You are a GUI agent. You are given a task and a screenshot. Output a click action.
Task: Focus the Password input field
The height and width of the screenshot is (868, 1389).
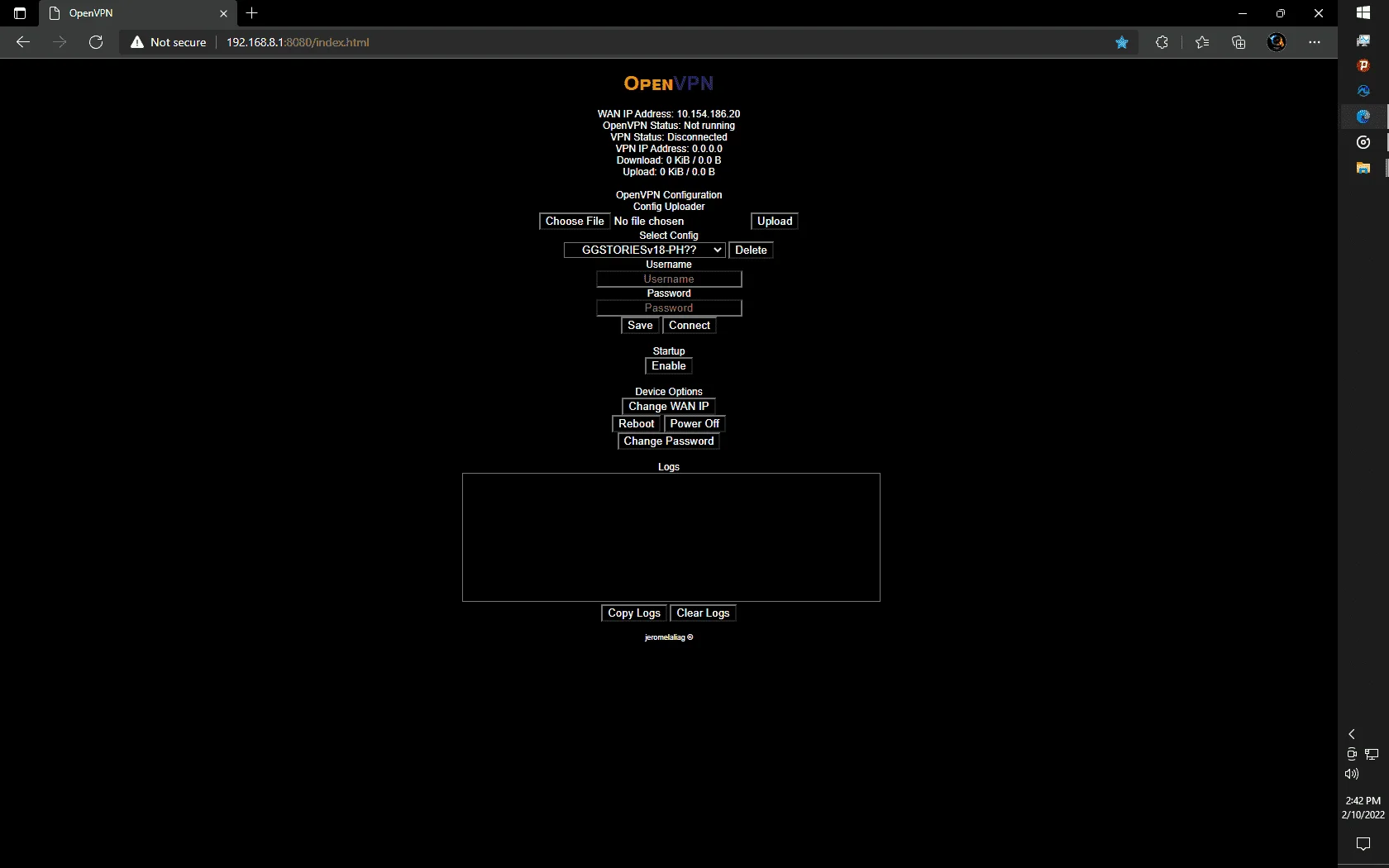pos(669,308)
